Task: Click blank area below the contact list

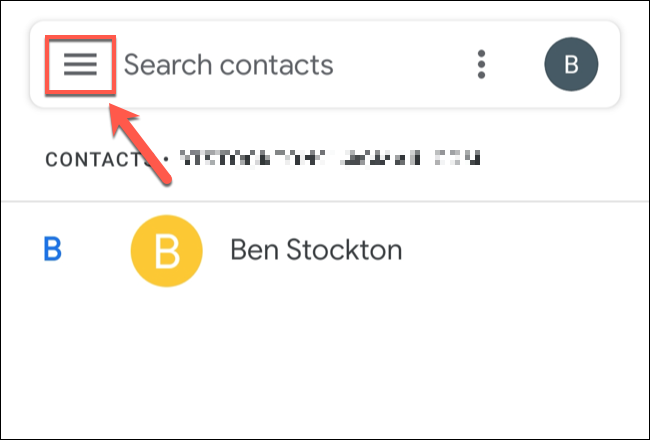Action: pos(325,370)
